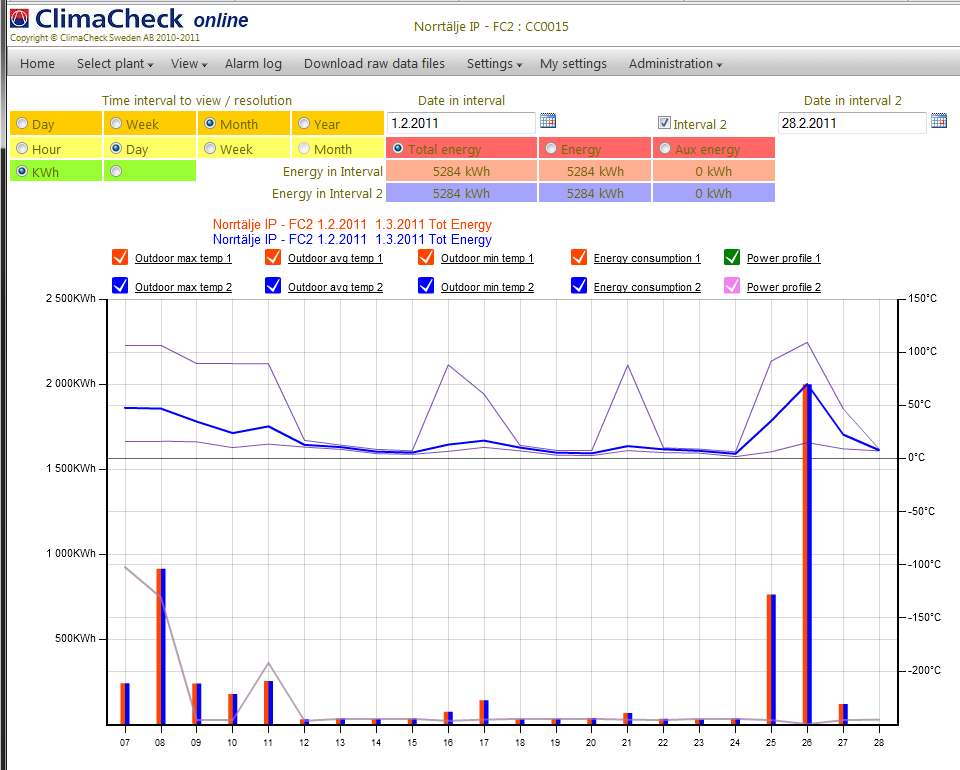Select the Day resolution radio button

116,148
